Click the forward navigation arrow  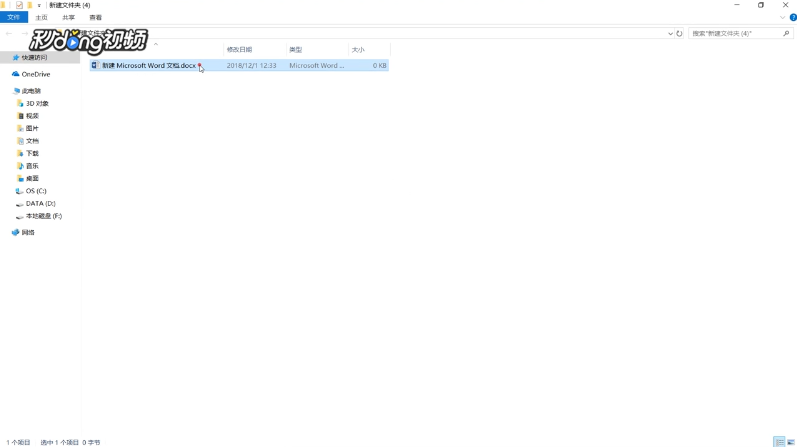[24, 34]
